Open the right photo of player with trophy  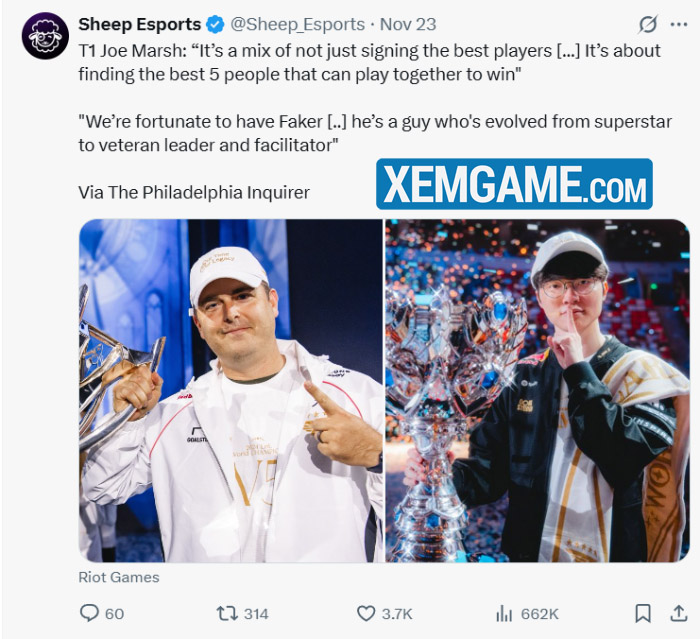[537, 390]
